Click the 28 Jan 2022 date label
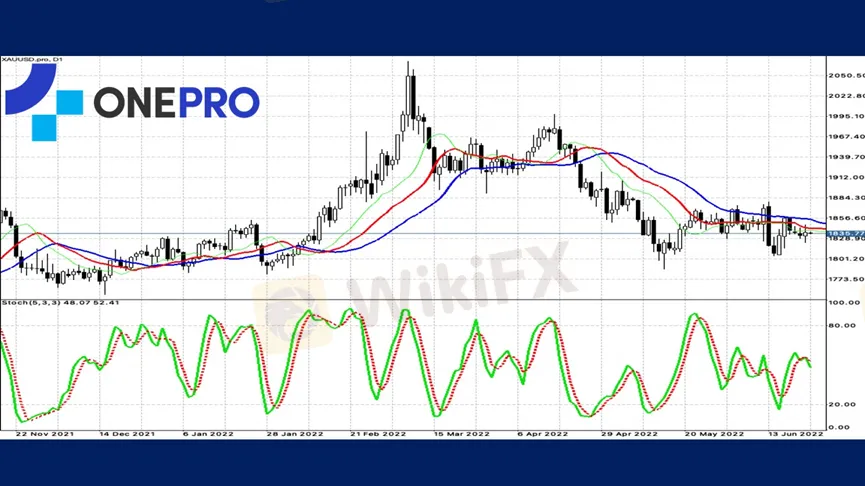This screenshot has height=486, width=865. tap(297, 435)
